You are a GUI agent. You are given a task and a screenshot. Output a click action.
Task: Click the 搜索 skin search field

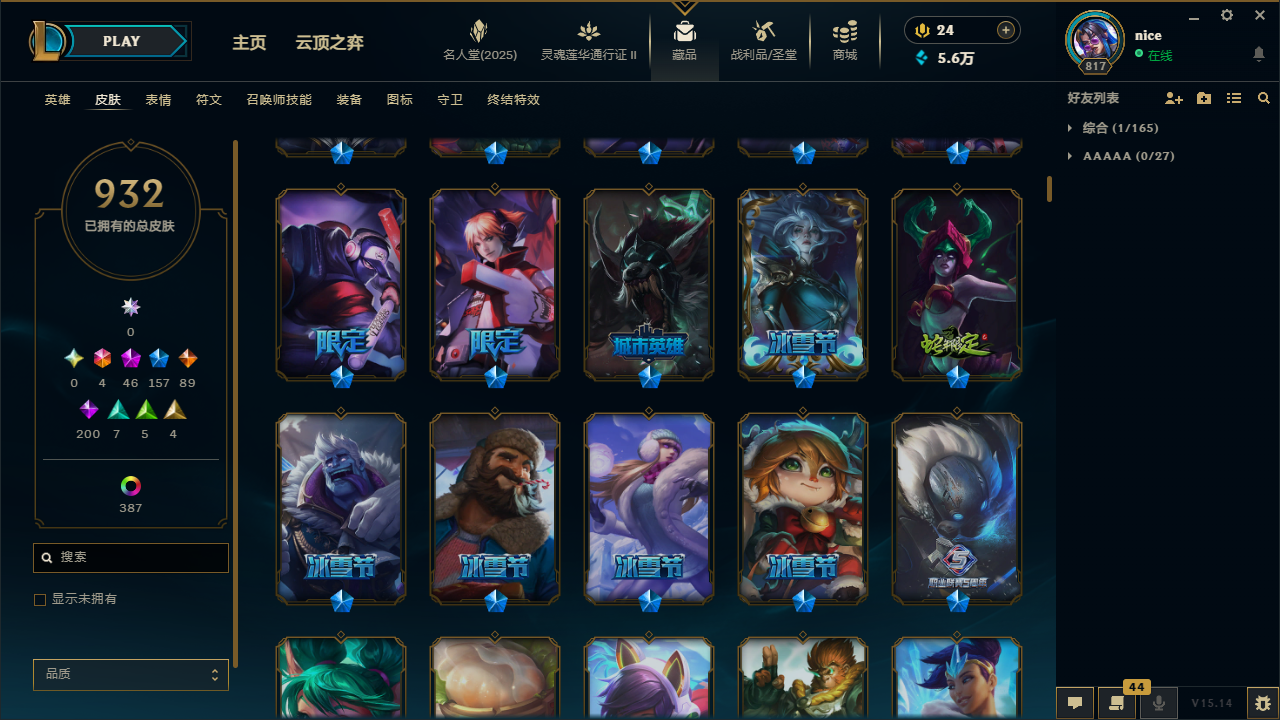tap(131, 558)
